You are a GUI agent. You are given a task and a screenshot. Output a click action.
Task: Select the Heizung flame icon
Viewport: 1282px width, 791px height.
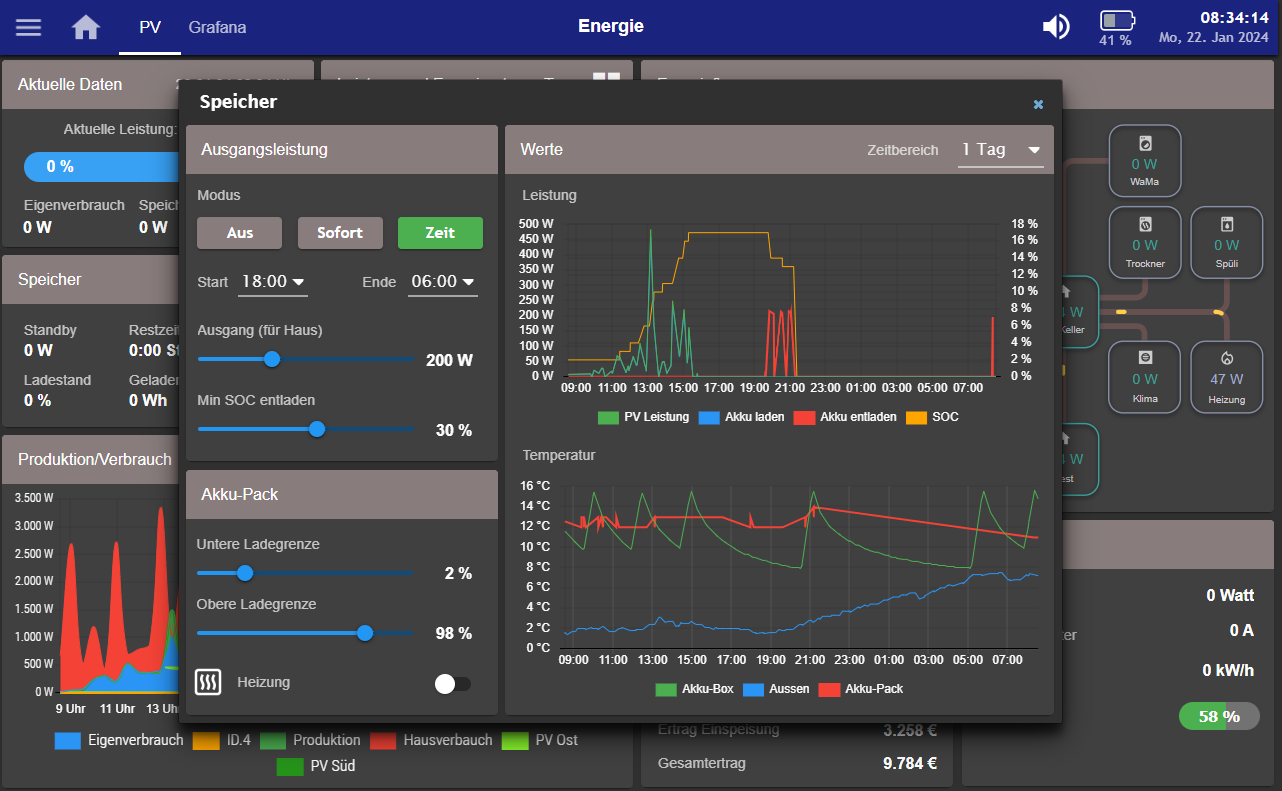coord(1226,357)
